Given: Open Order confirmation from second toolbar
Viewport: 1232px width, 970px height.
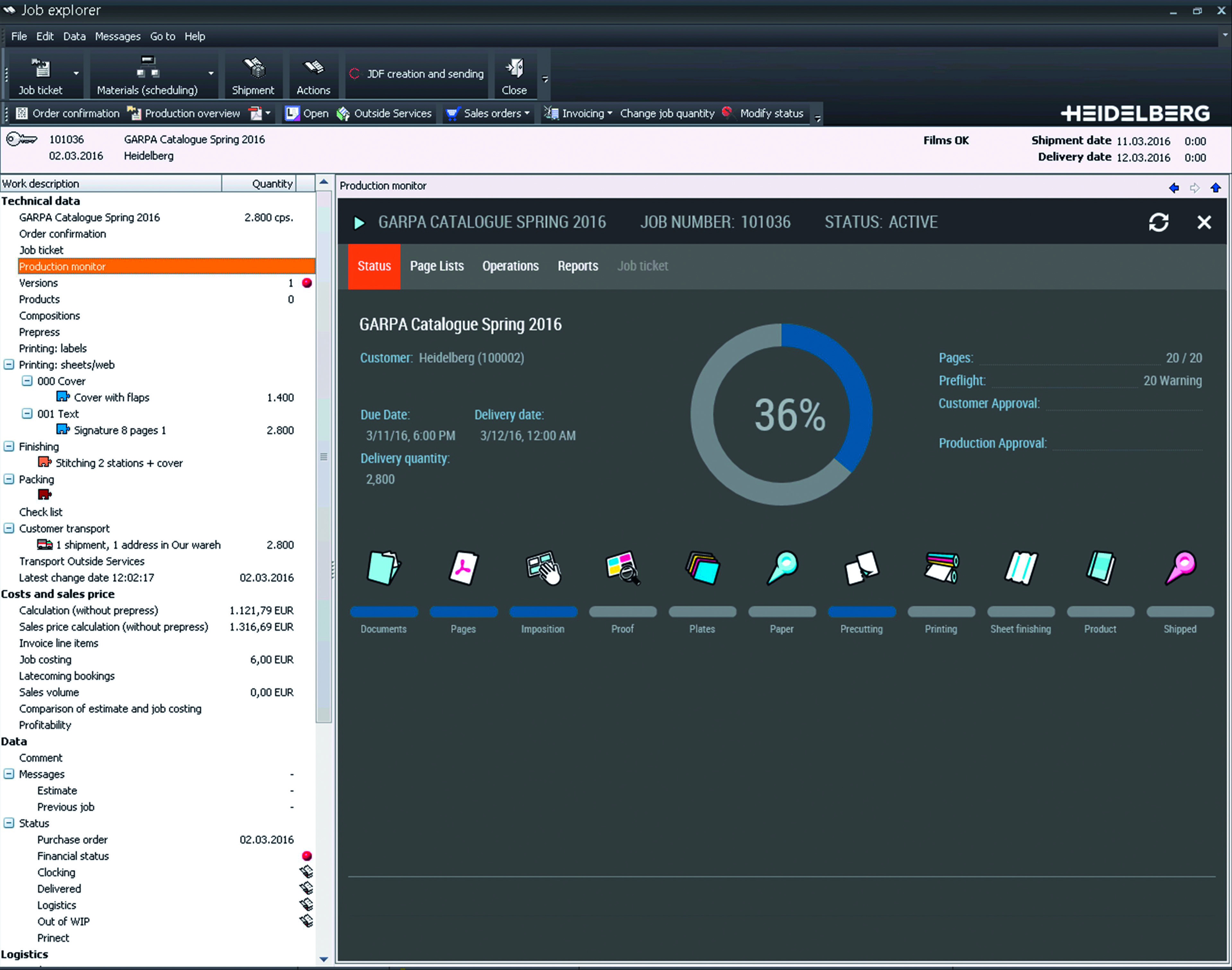Looking at the screenshot, I should point(68,114).
